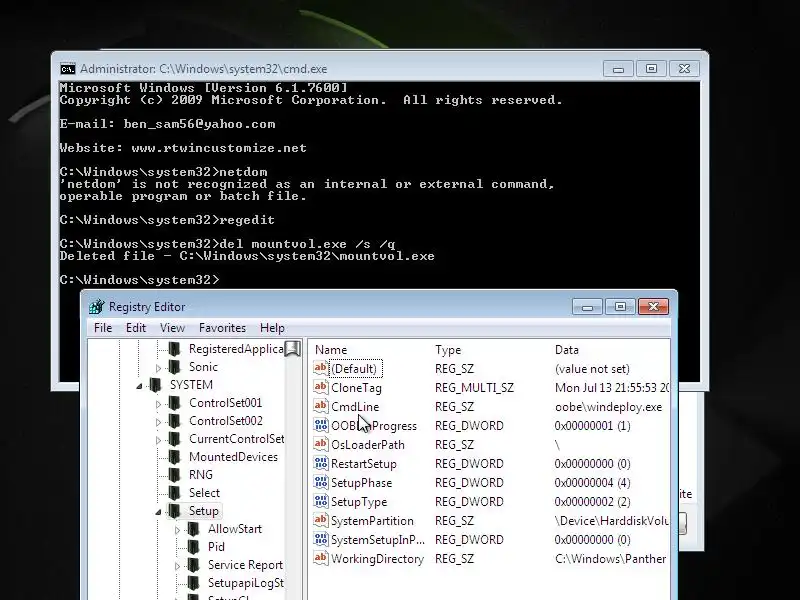Select the Setup key folder icon
The image size is (800, 600).
(x=174, y=511)
